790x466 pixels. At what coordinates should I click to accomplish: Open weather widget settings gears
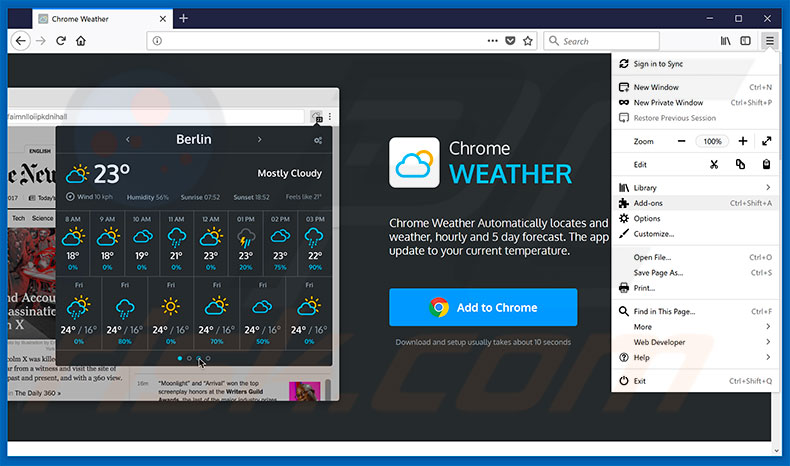pyautogui.click(x=318, y=140)
